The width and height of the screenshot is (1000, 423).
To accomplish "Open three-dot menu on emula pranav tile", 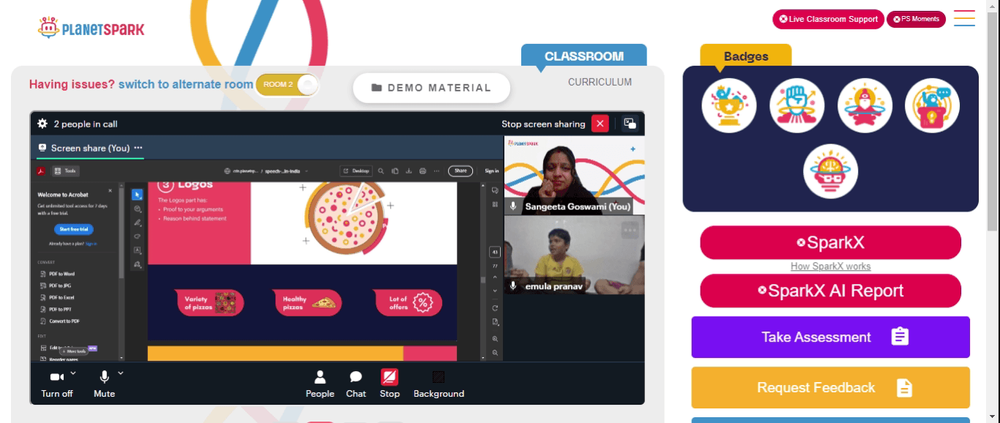I will (630, 229).
